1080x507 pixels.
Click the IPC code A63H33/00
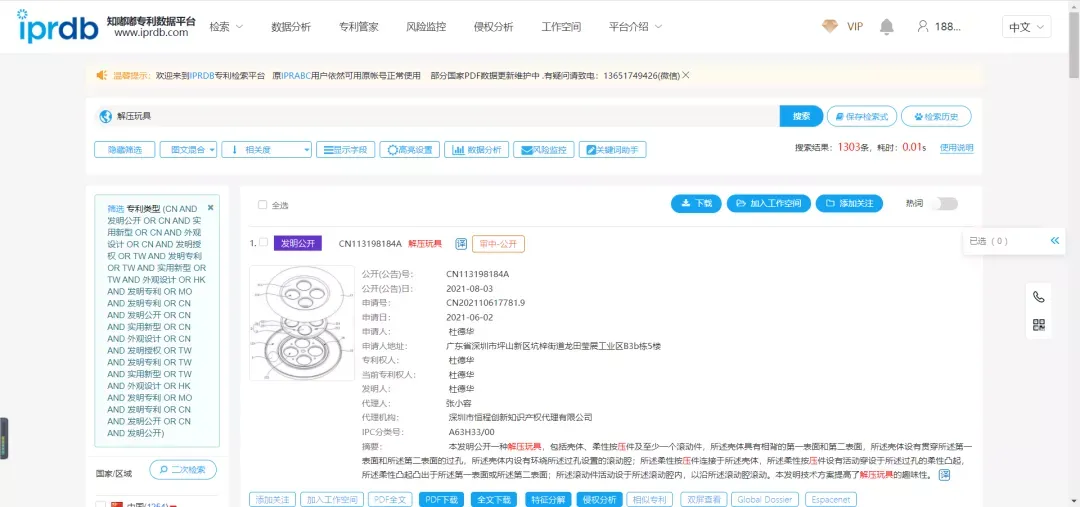[x=472, y=432]
